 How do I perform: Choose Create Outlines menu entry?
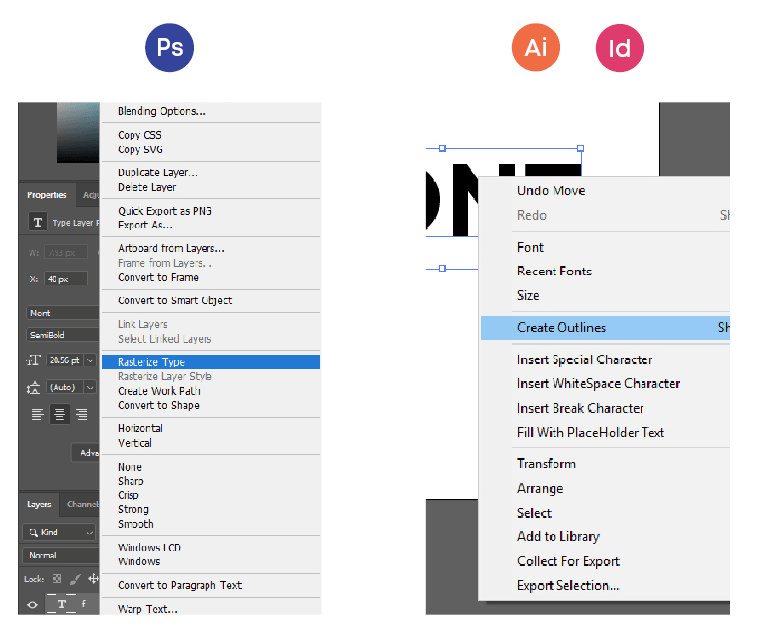pos(561,328)
